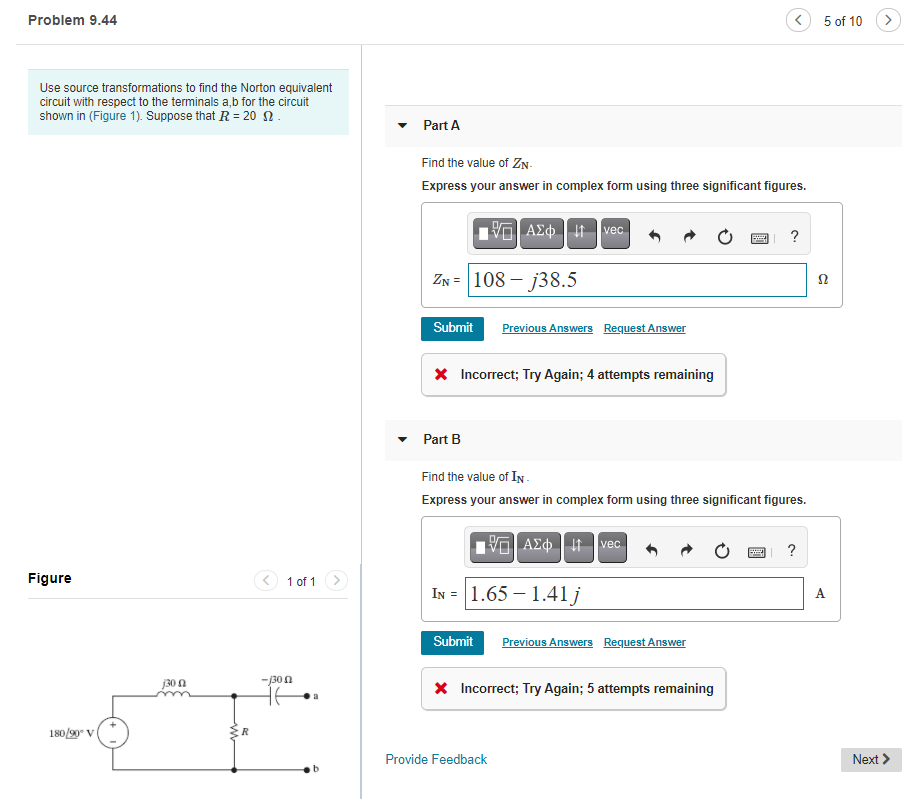
Task: Reset the Part A answer with circular arrow icon
Action: [723, 233]
